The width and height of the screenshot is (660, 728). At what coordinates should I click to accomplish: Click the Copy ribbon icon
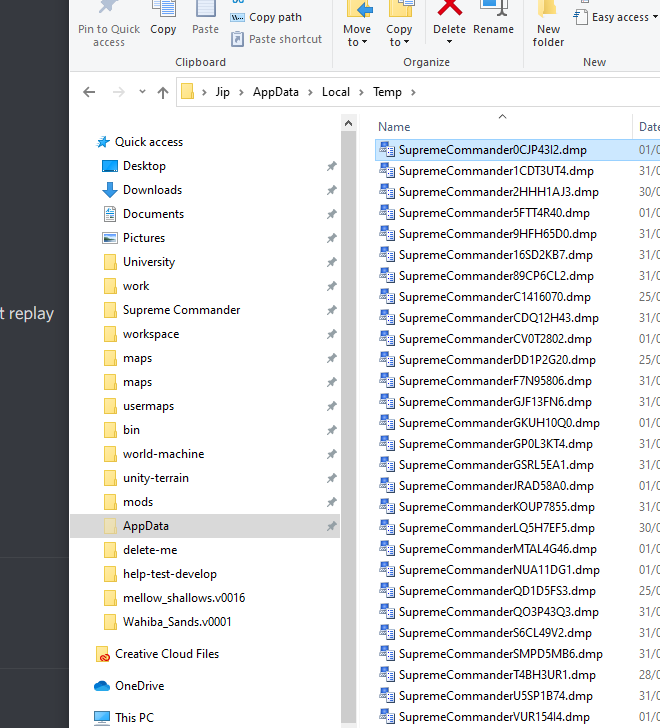(163, 9)
